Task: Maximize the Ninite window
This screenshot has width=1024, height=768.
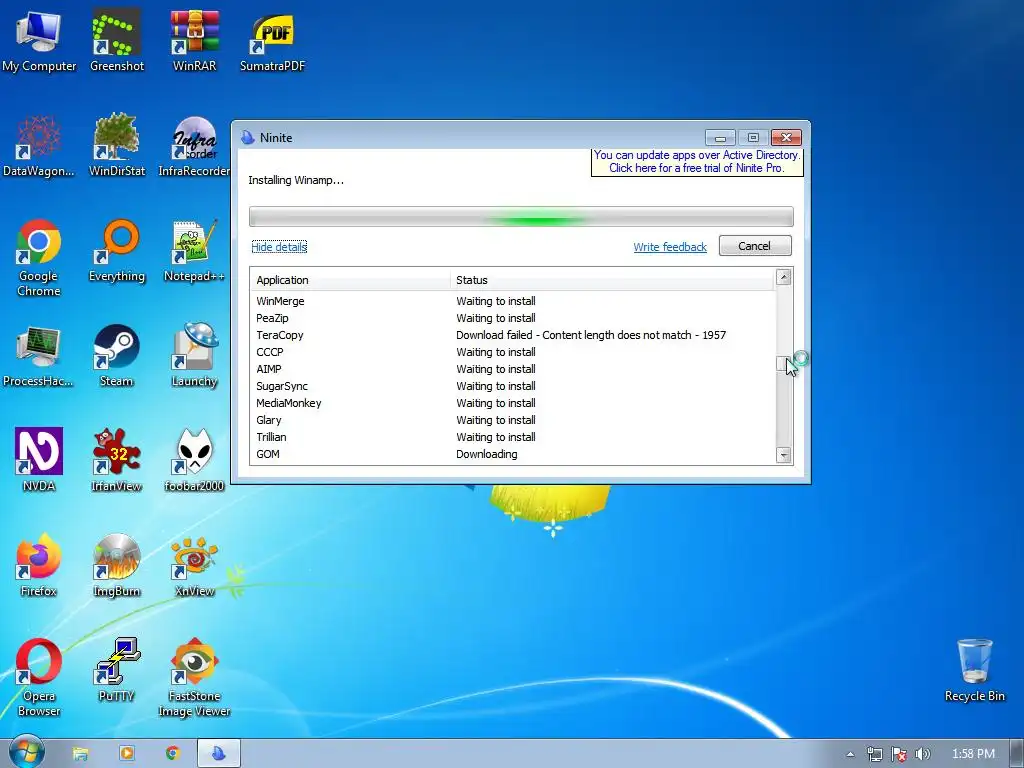Action: point(753,138)
